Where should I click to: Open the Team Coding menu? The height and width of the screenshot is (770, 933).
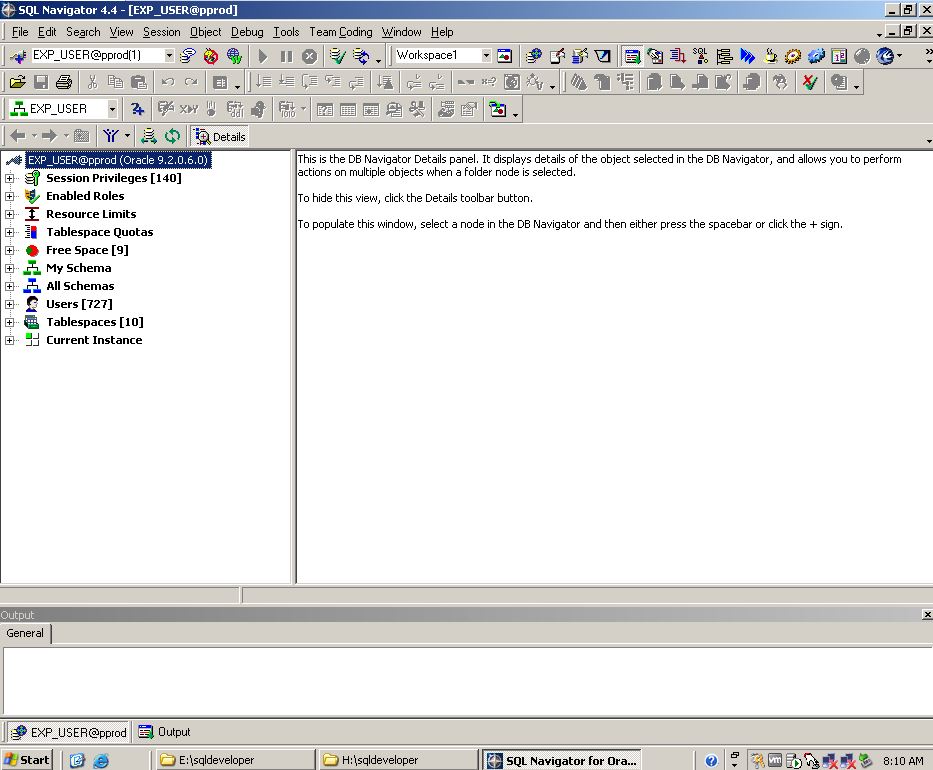point(340,32)
